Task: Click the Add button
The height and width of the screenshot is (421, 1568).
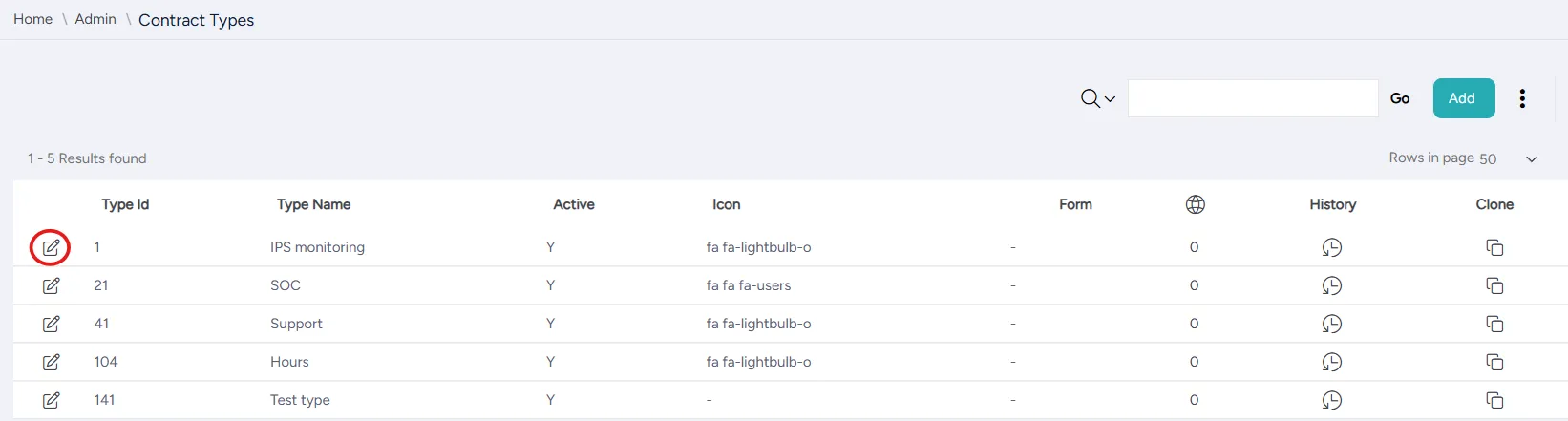Action: click(x=1464, y=98)
